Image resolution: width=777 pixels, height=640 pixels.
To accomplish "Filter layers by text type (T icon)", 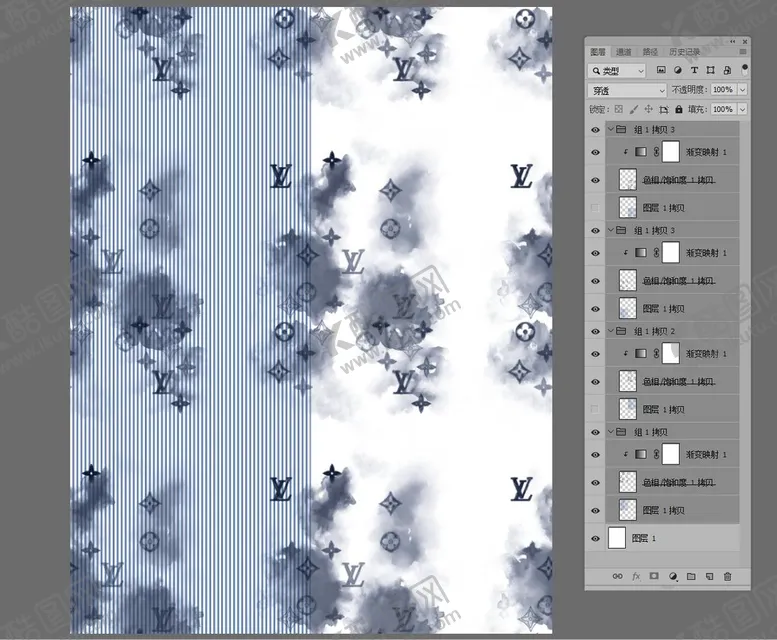I will click(694, 70).
